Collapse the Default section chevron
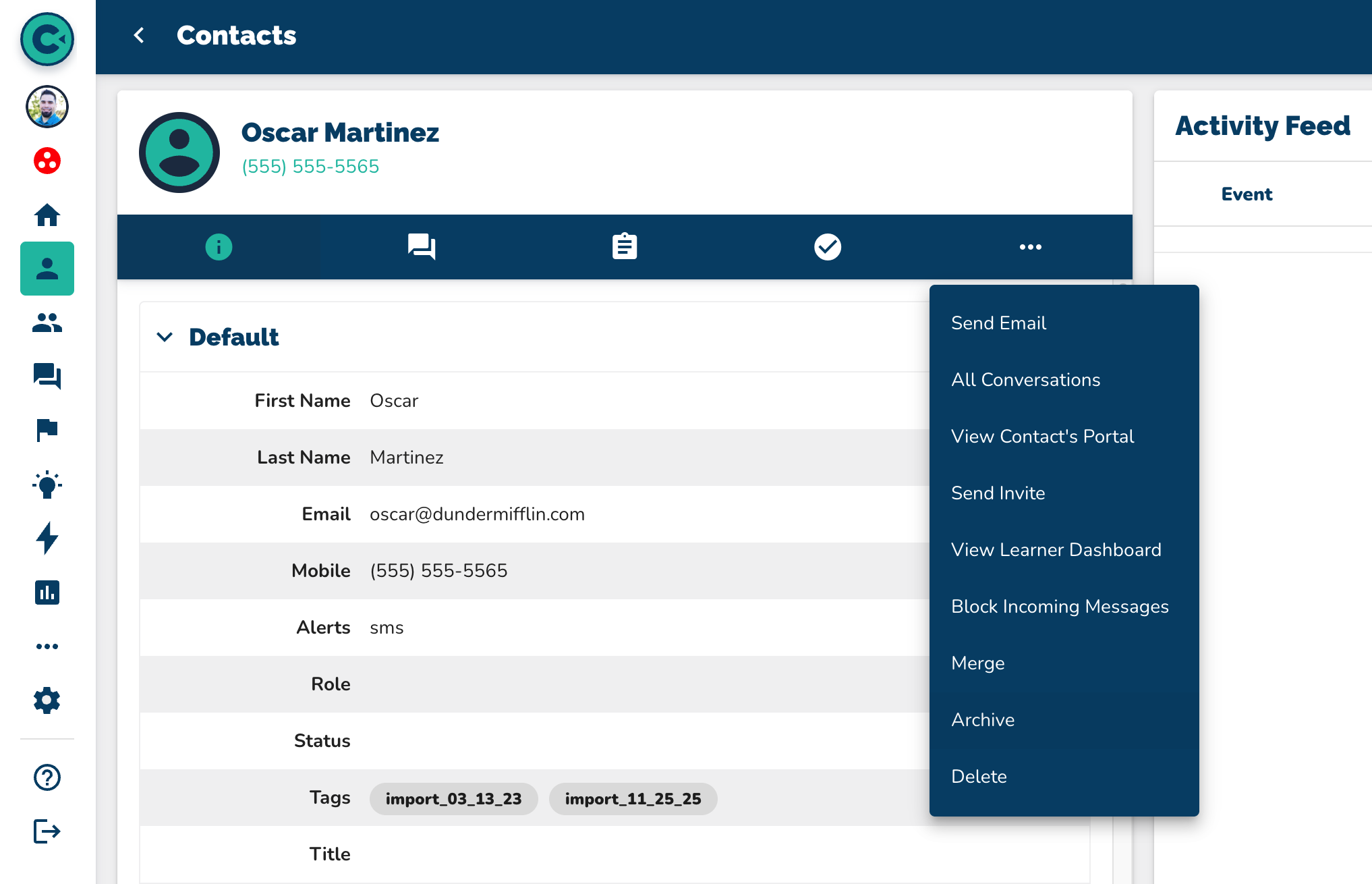The width and height of the screenshot is (1372, 884). click(x=165, y=337)
